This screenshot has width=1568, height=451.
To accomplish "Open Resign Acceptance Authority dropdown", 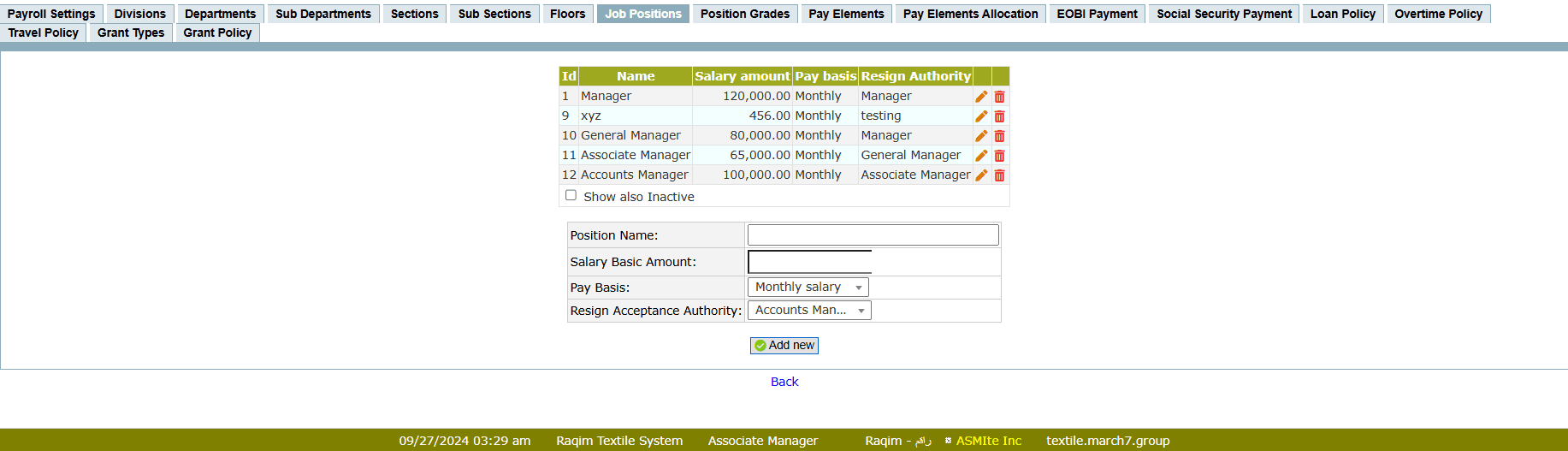I will point(809,311).
